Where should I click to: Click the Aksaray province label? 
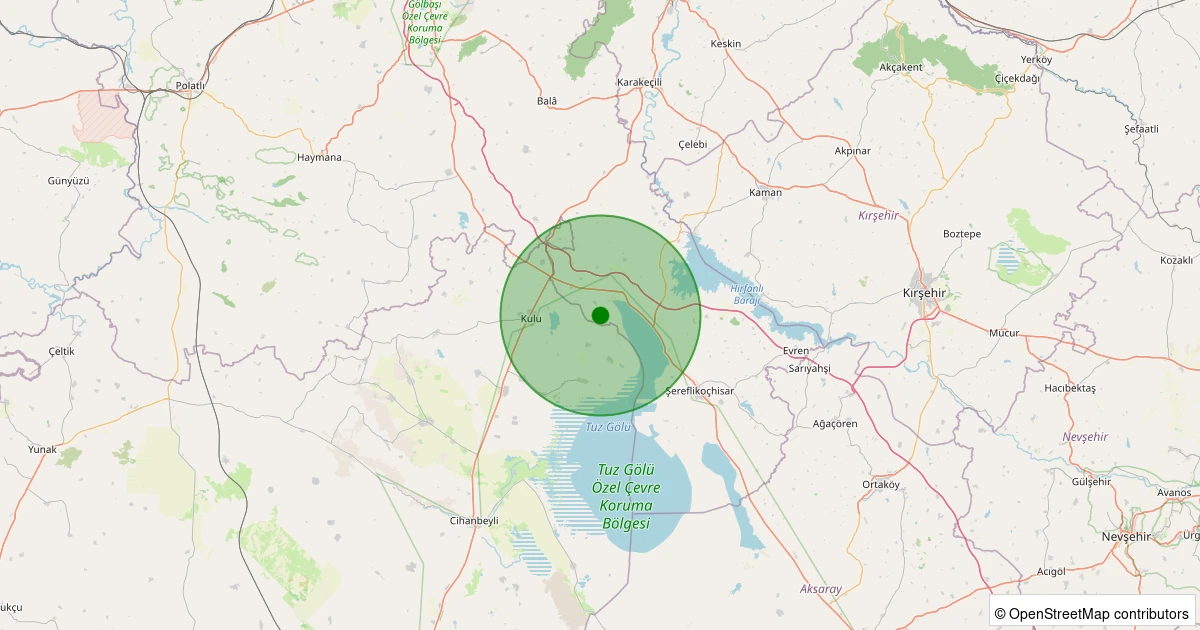click(x=821, y=588)
